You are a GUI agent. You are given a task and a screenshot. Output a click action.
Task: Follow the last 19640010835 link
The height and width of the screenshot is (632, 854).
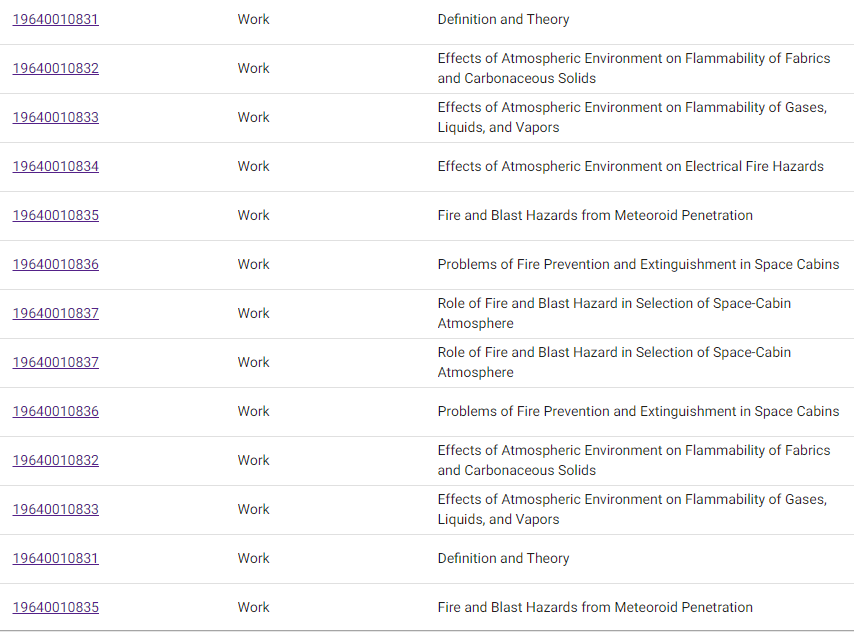point(56,608)
